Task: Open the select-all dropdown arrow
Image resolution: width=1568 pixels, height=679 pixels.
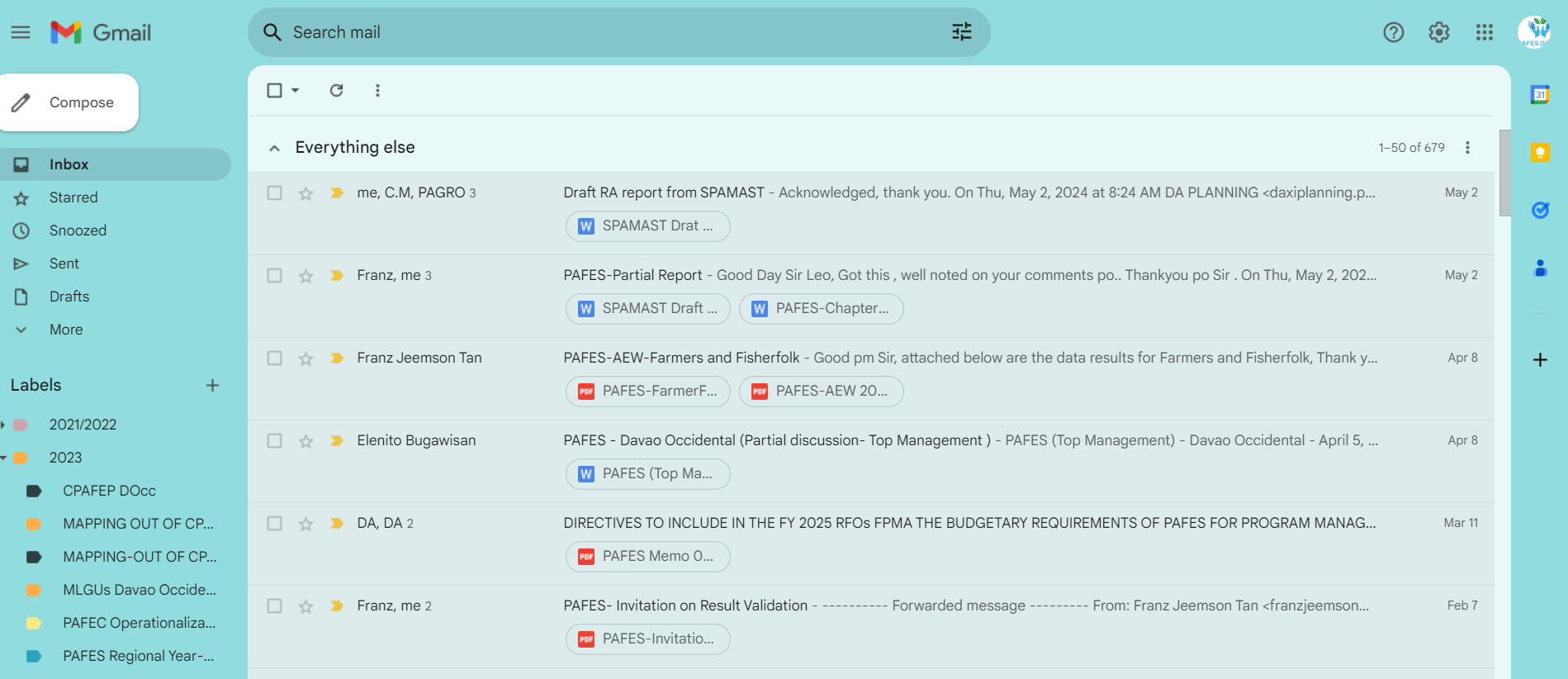Action: [296, 90]
